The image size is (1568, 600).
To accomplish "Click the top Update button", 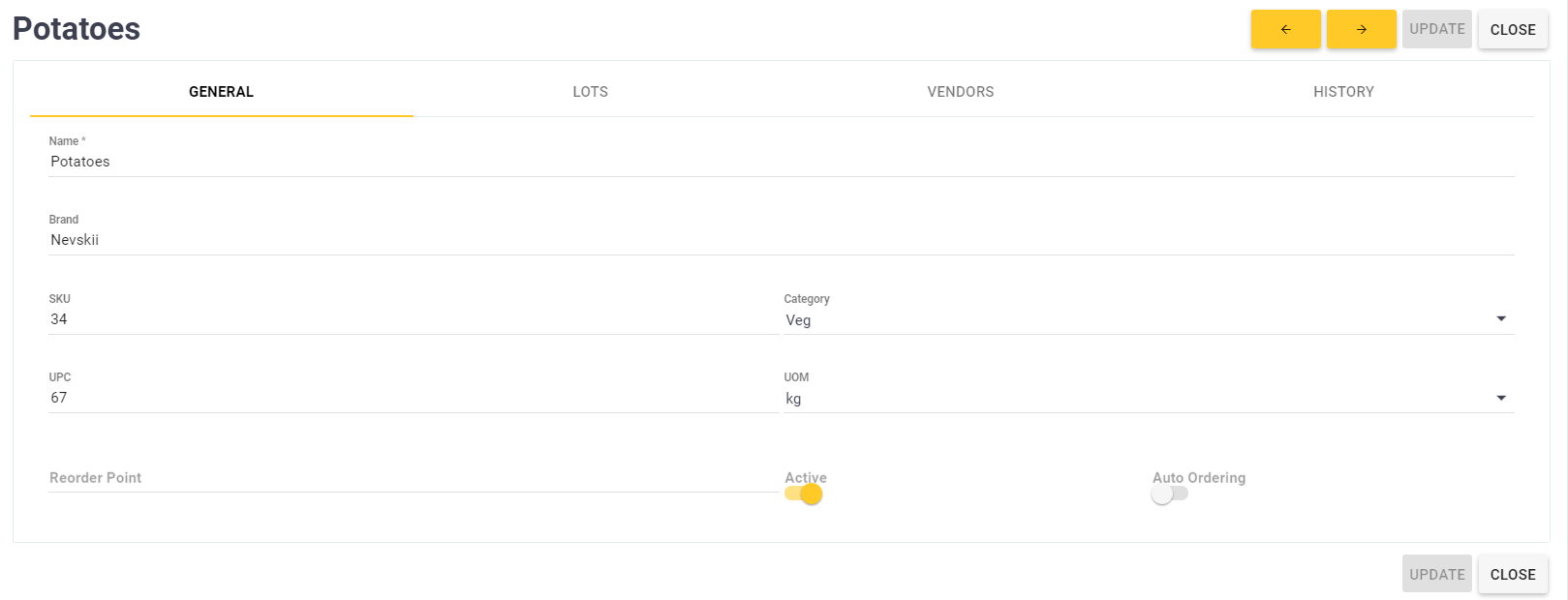I will [1436, 29].
